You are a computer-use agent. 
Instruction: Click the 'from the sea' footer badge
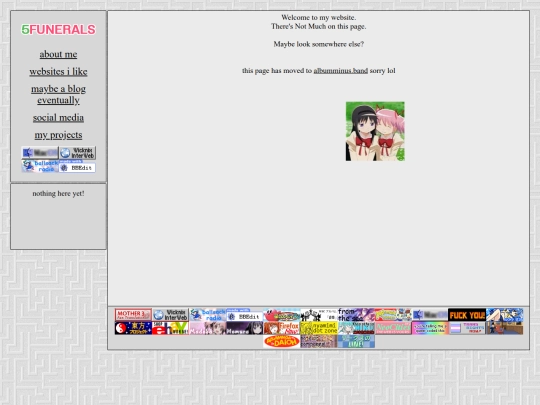tap(356, 315)
